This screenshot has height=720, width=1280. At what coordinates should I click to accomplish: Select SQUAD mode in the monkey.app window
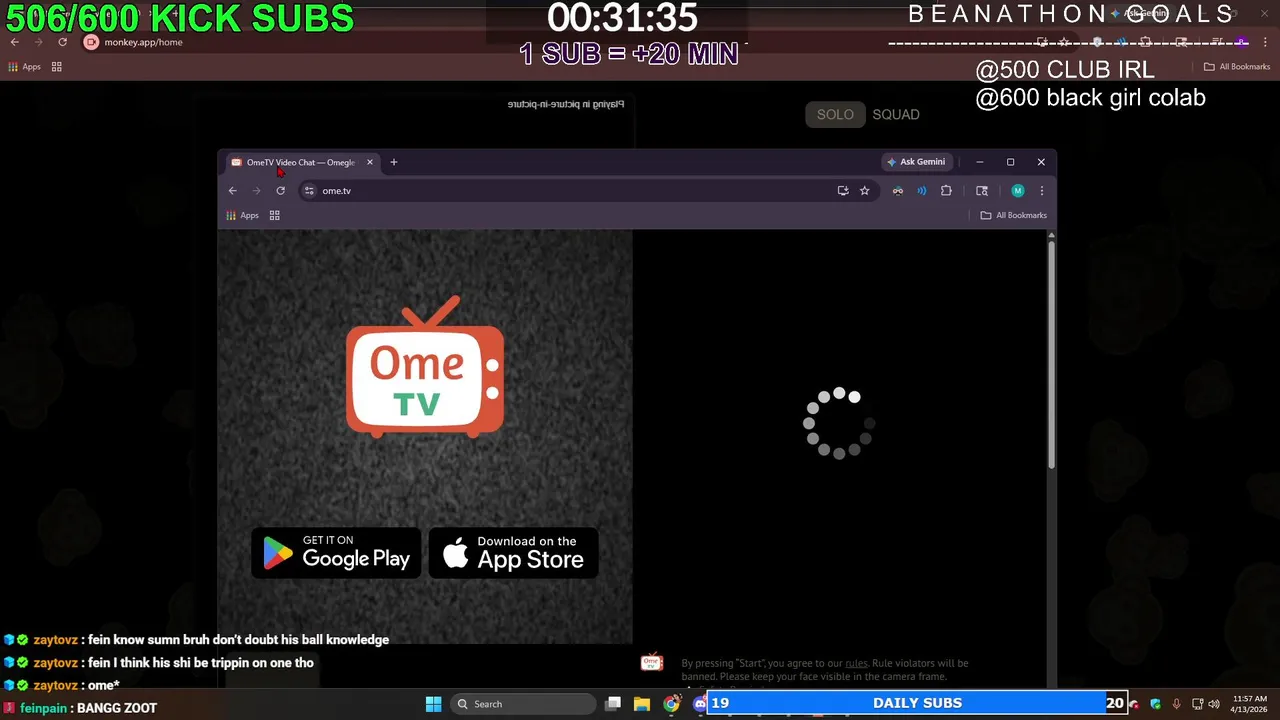coord(896,115)
